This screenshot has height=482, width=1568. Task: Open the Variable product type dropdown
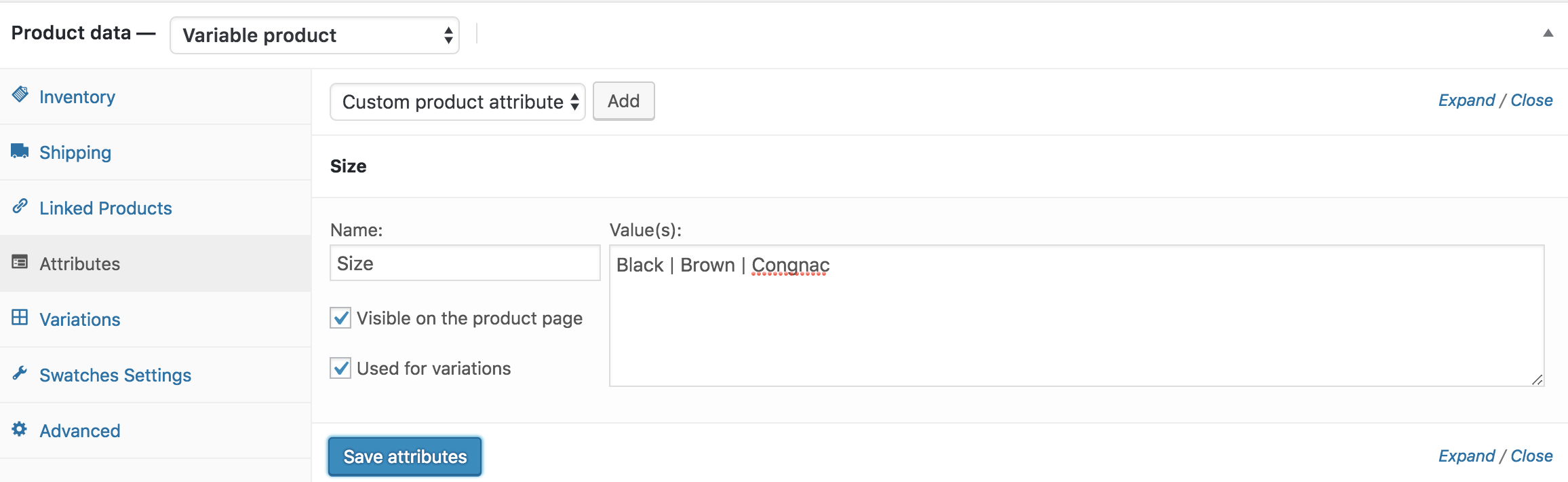(x=315, y=35)
